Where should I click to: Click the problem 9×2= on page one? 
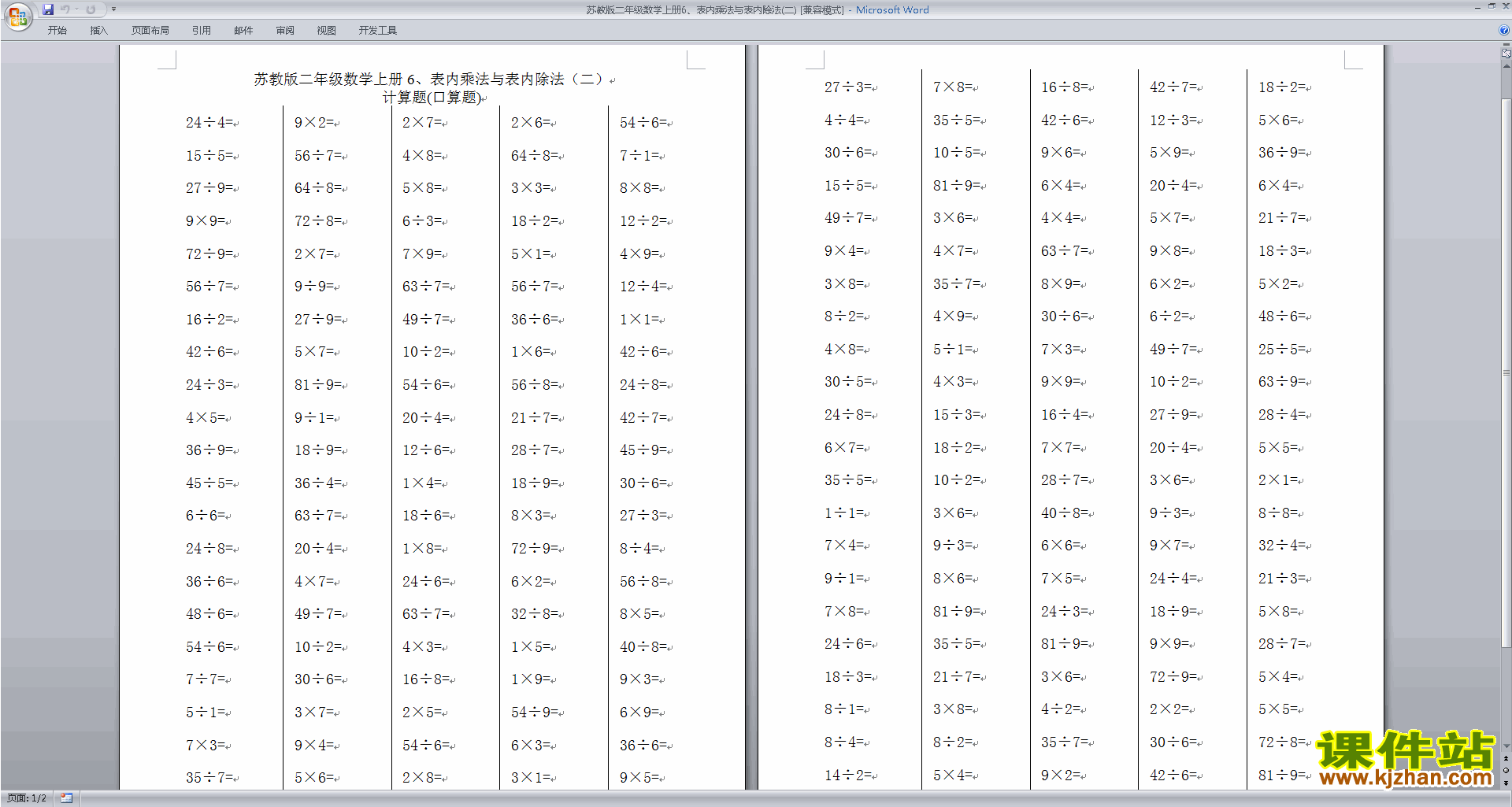313,123
